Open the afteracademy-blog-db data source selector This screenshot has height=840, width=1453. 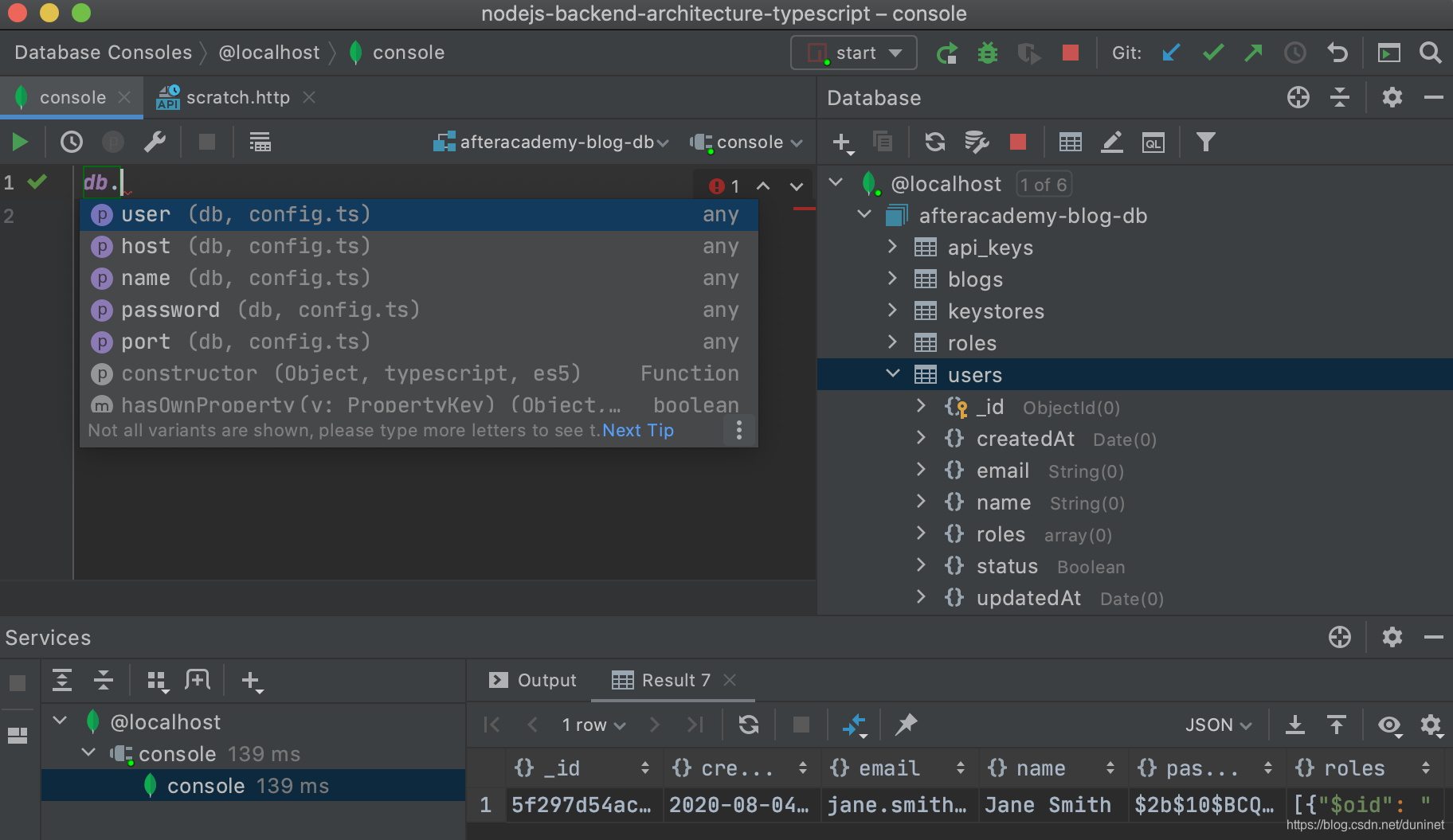(x=551, y=142)
